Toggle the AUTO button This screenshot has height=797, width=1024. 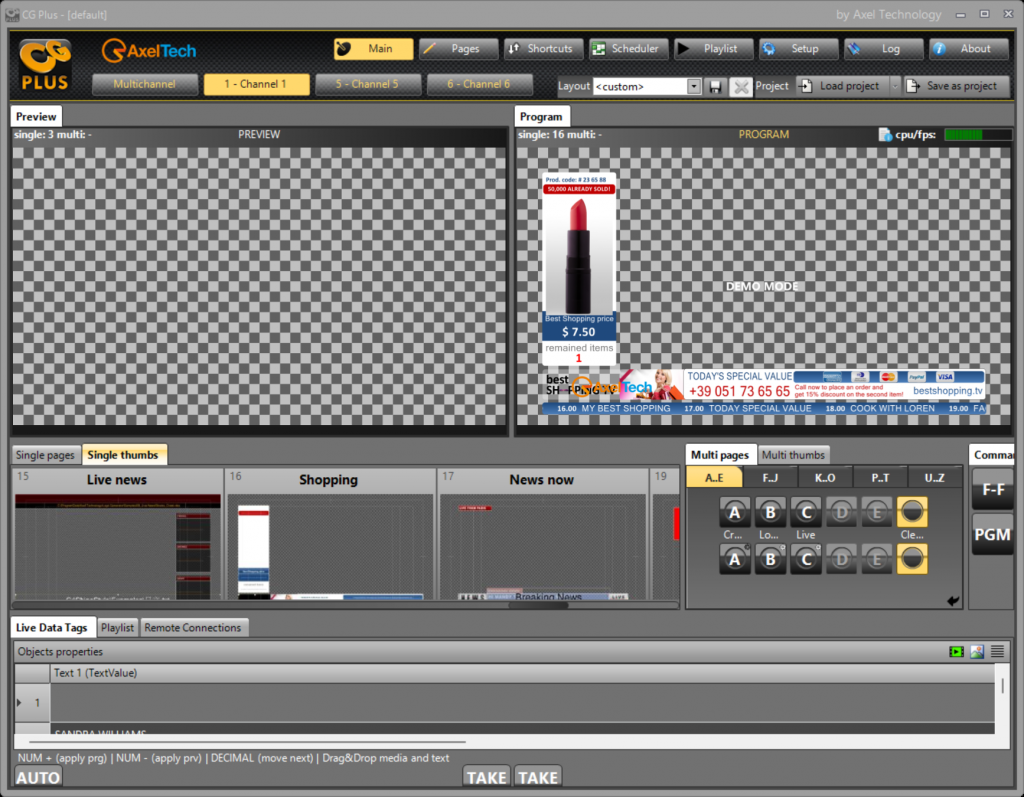[x=39, y=777]
